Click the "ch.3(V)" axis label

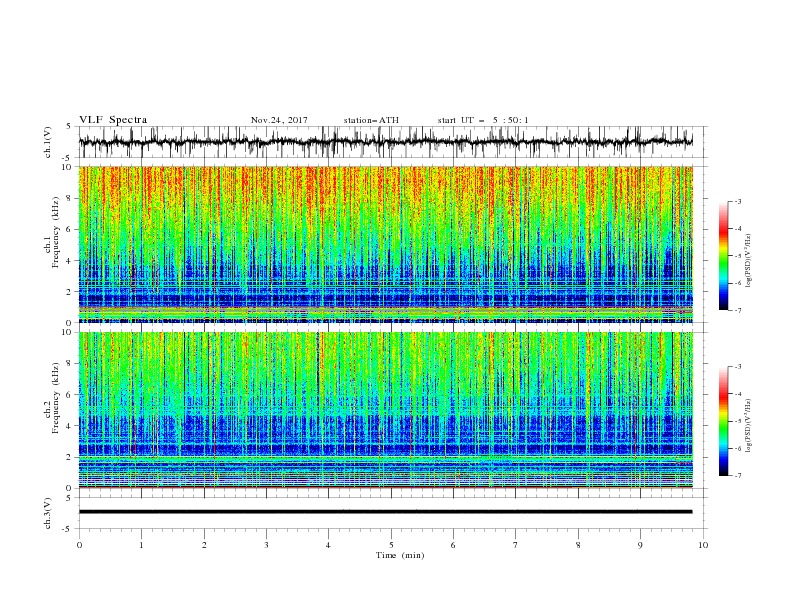coord(48,513)
